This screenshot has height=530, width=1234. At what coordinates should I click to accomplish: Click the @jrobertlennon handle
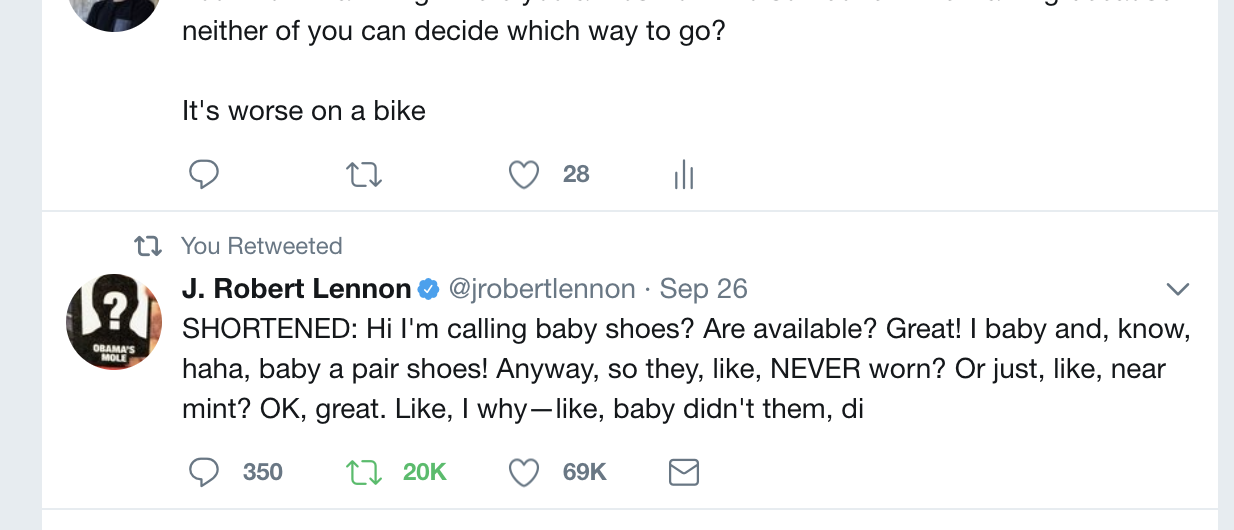(541, 289)
